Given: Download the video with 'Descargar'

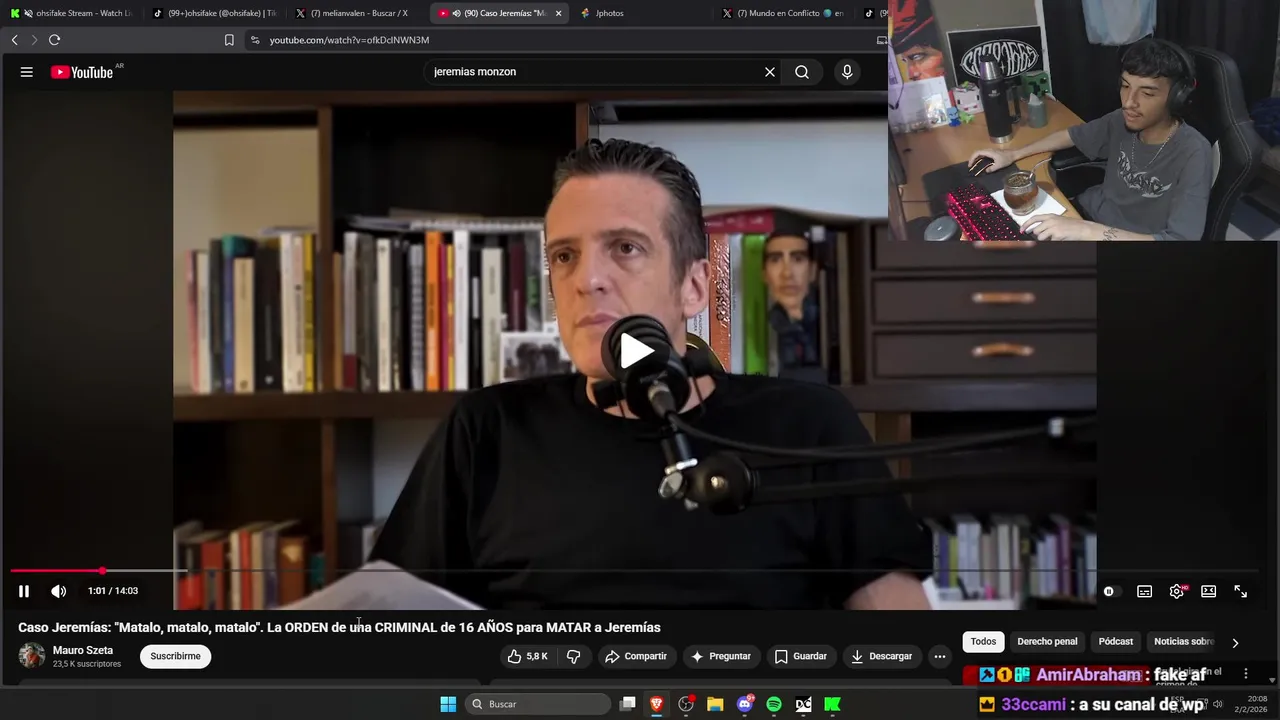Looking at the screenshot, I should (881, 656).
